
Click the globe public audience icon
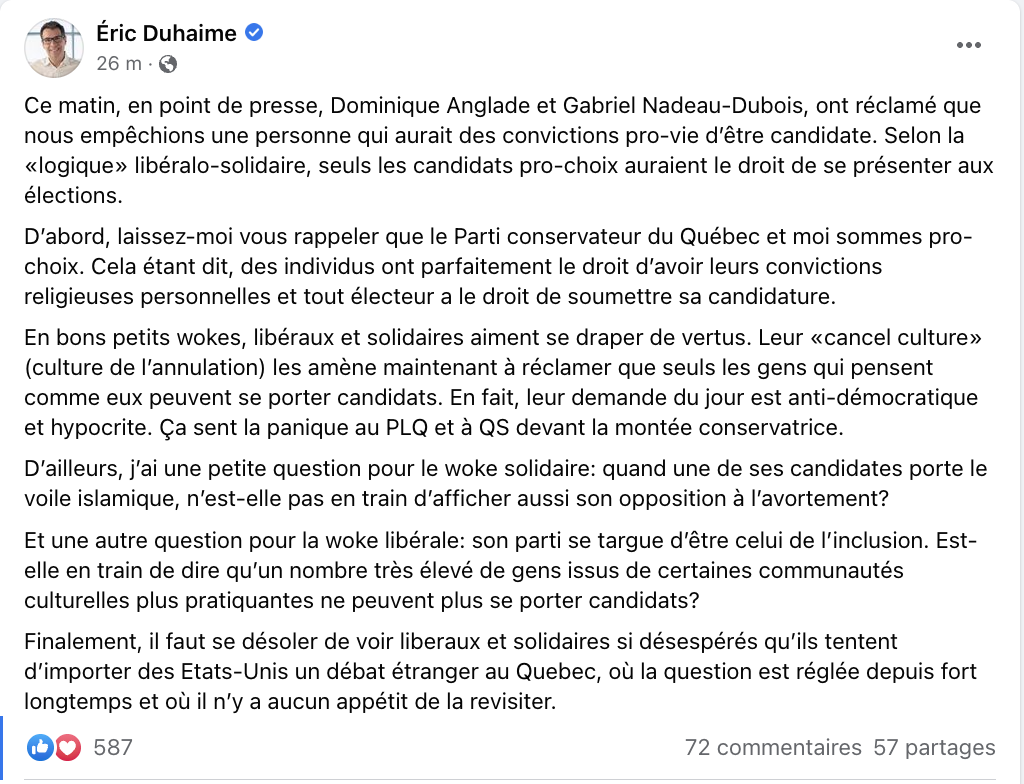point(168,64)
